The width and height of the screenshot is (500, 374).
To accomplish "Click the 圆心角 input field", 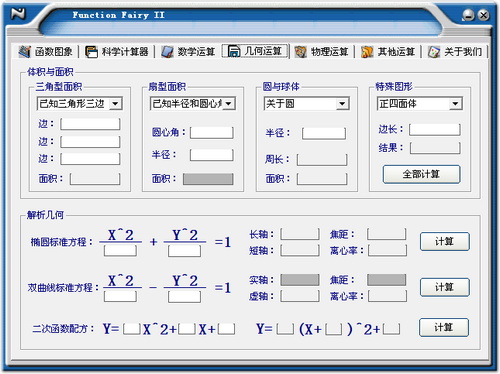I will tap(212, 132).
